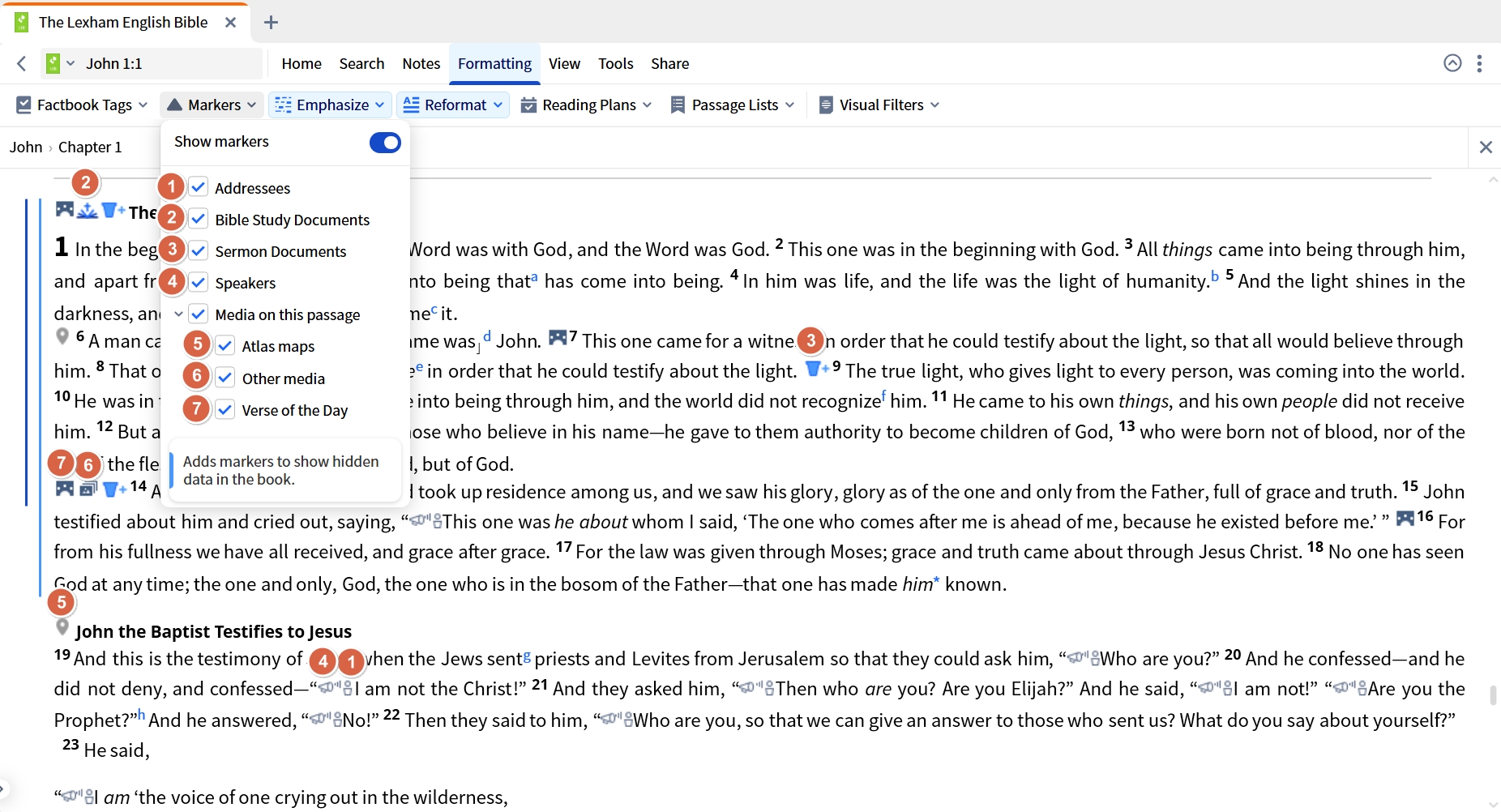
Task: Open Bible study marker above verse 1
Action: 113,211
